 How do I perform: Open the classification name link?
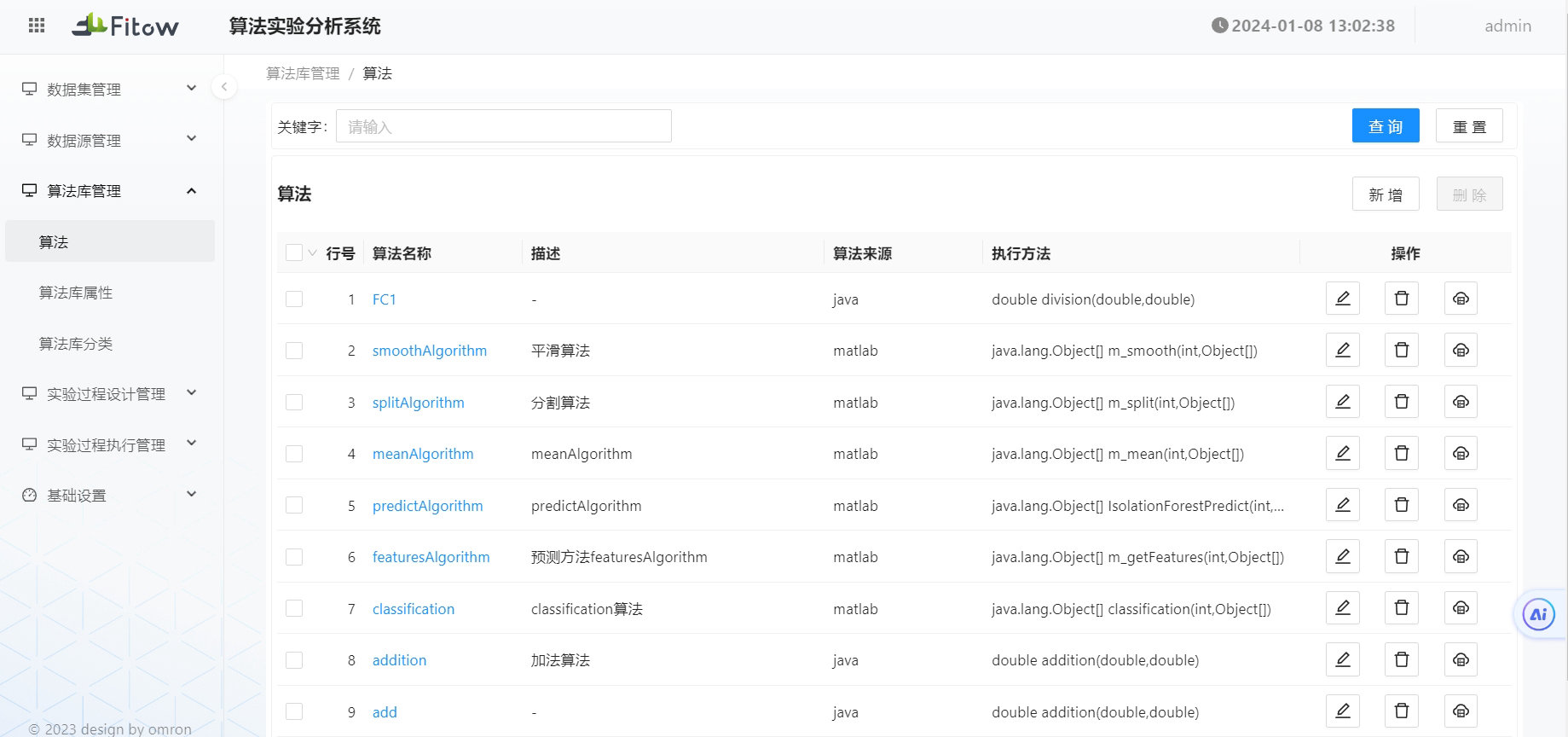click(x=414, y=609)
